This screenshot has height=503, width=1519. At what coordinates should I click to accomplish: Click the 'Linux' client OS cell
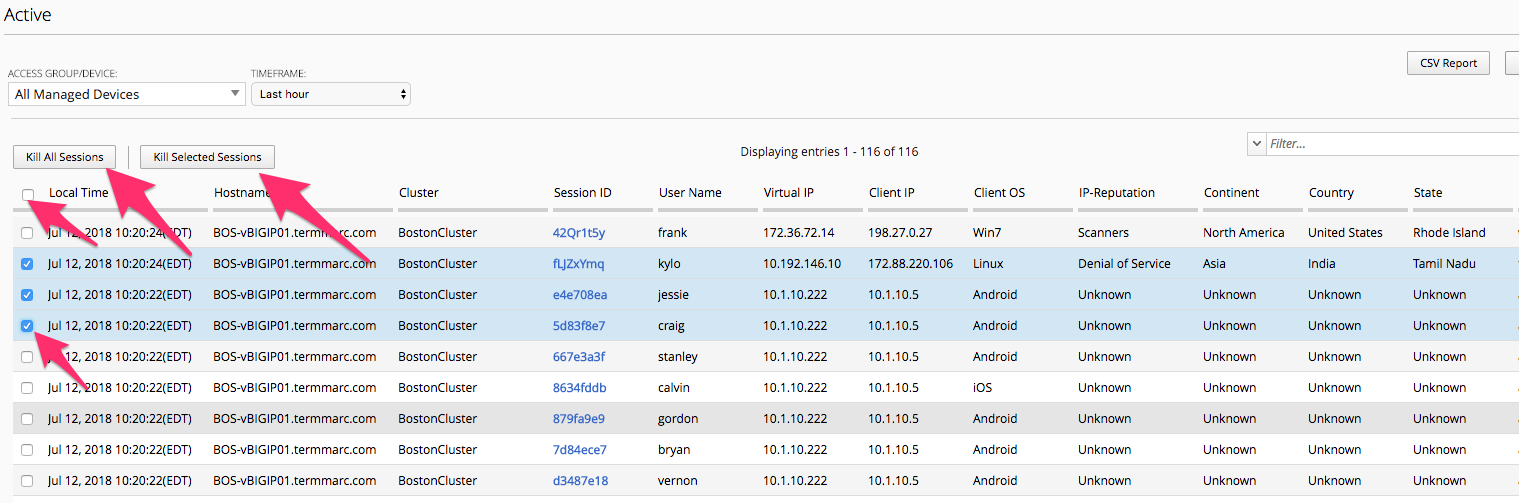click(989, 264)
